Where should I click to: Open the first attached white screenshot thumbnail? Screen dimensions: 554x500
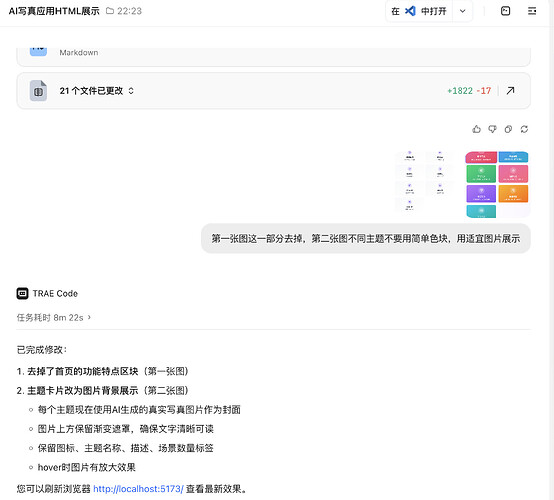click(425, 181)
